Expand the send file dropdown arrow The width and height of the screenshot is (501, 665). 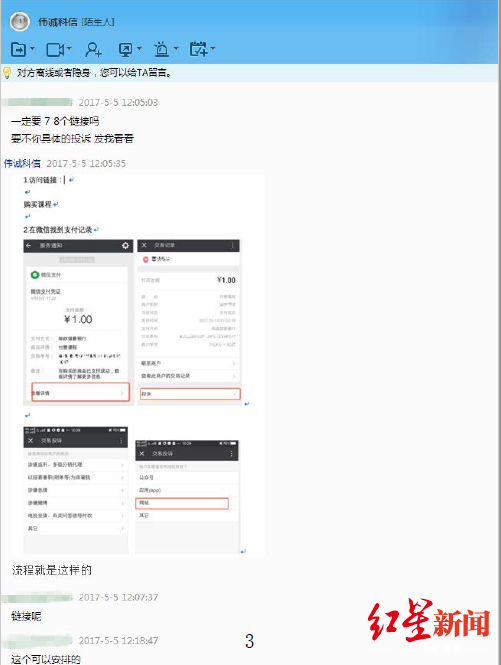pos(33,49)
